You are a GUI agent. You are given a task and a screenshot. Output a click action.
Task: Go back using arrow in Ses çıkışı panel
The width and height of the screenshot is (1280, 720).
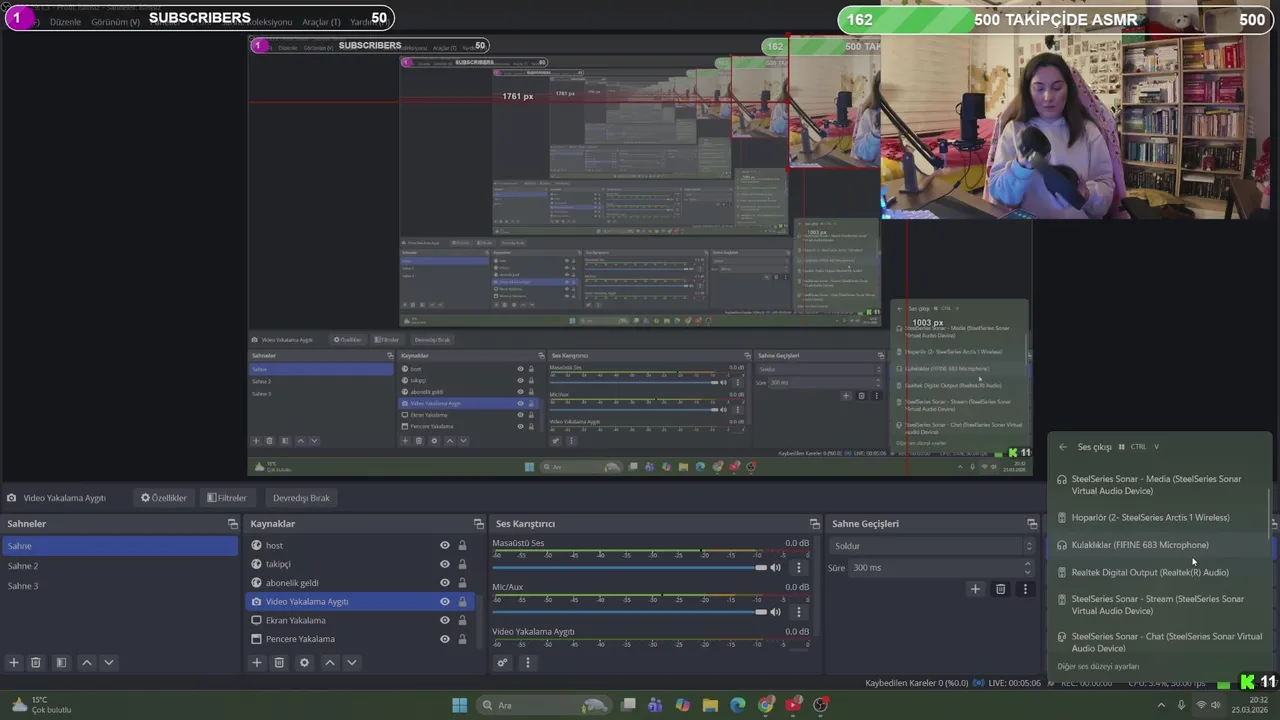tap(1063, 447)
